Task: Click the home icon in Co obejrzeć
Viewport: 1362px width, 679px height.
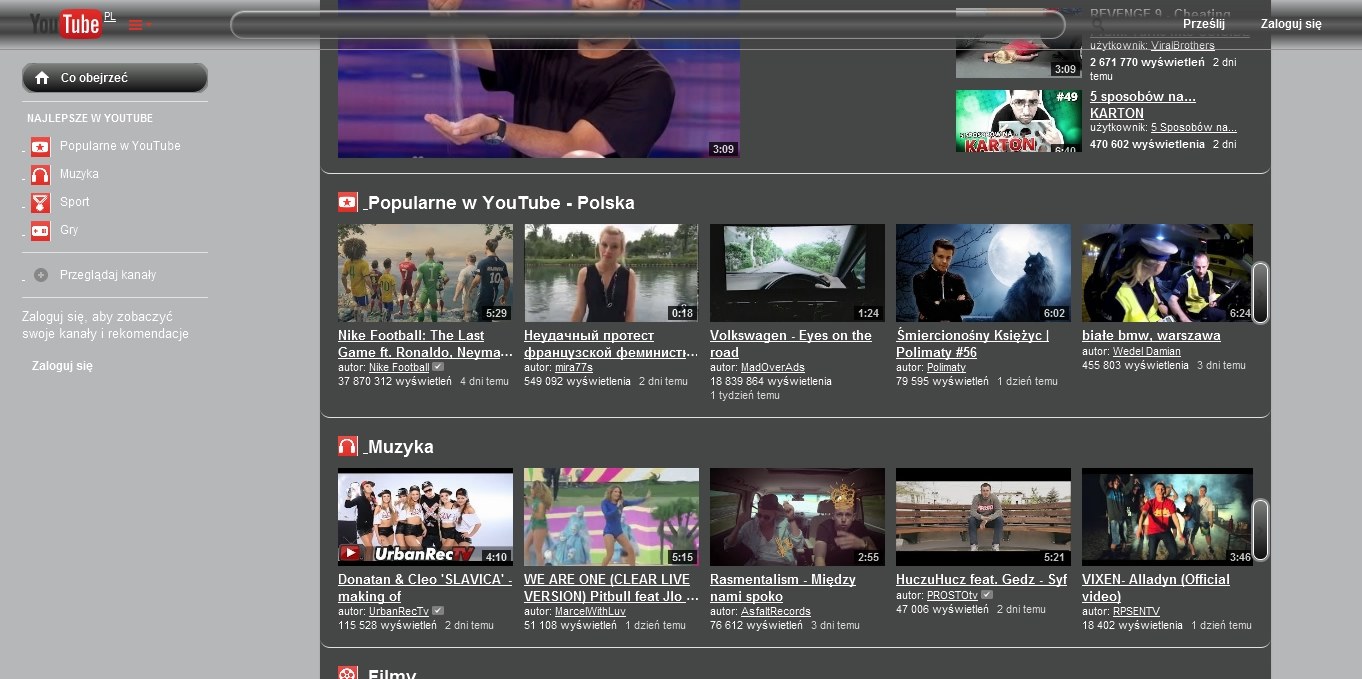Action: [x=42, y=78]
